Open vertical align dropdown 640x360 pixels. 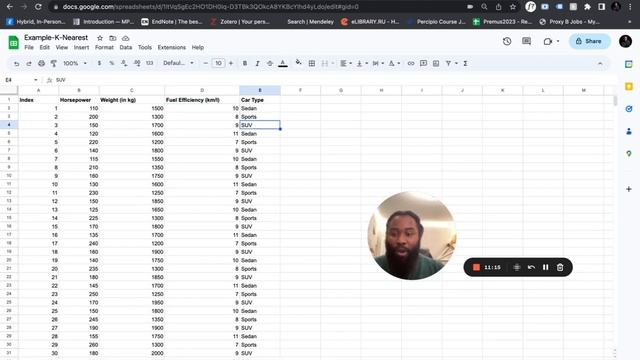(362, 64)
